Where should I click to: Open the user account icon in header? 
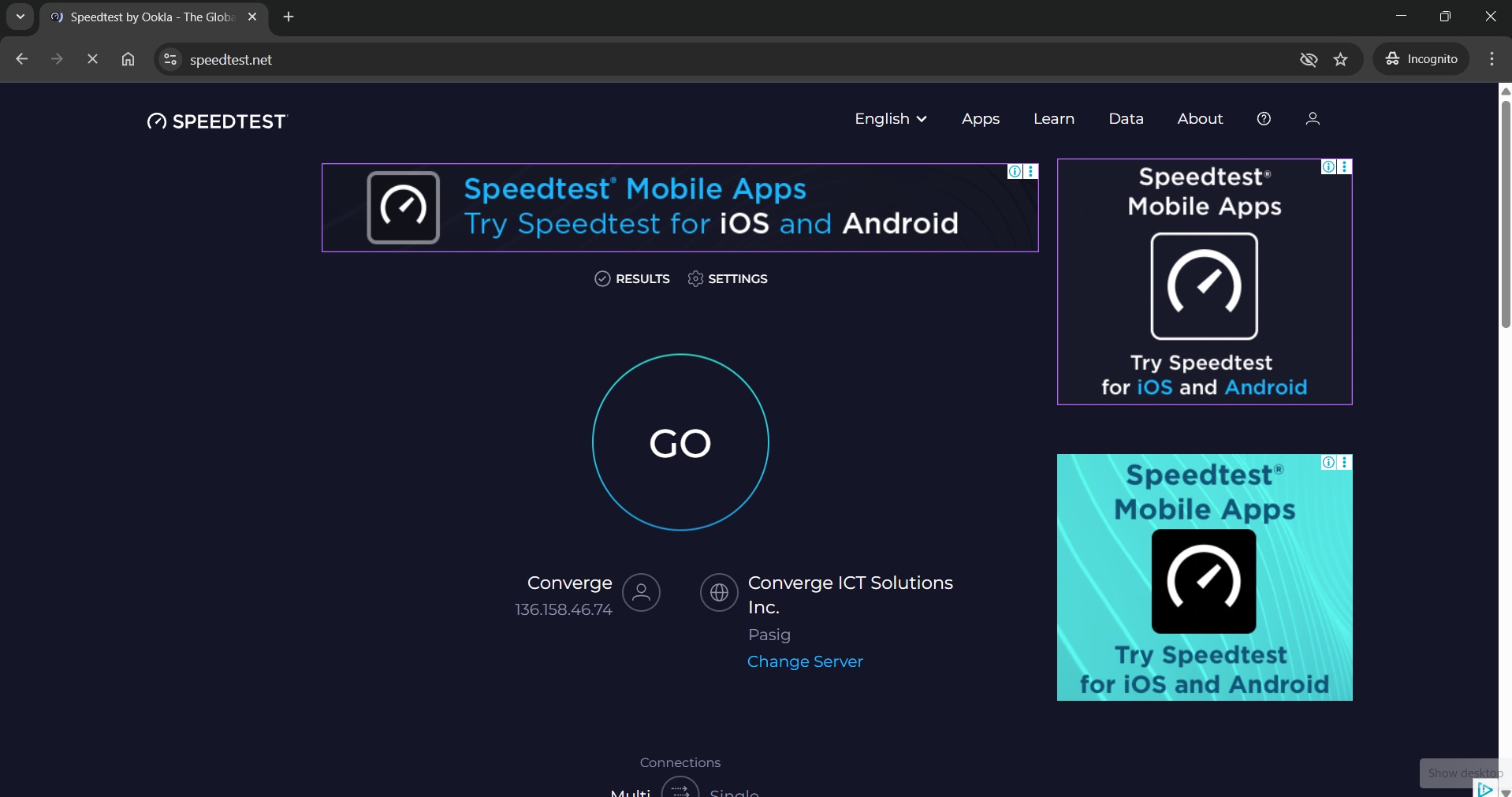pos(1313,119)
